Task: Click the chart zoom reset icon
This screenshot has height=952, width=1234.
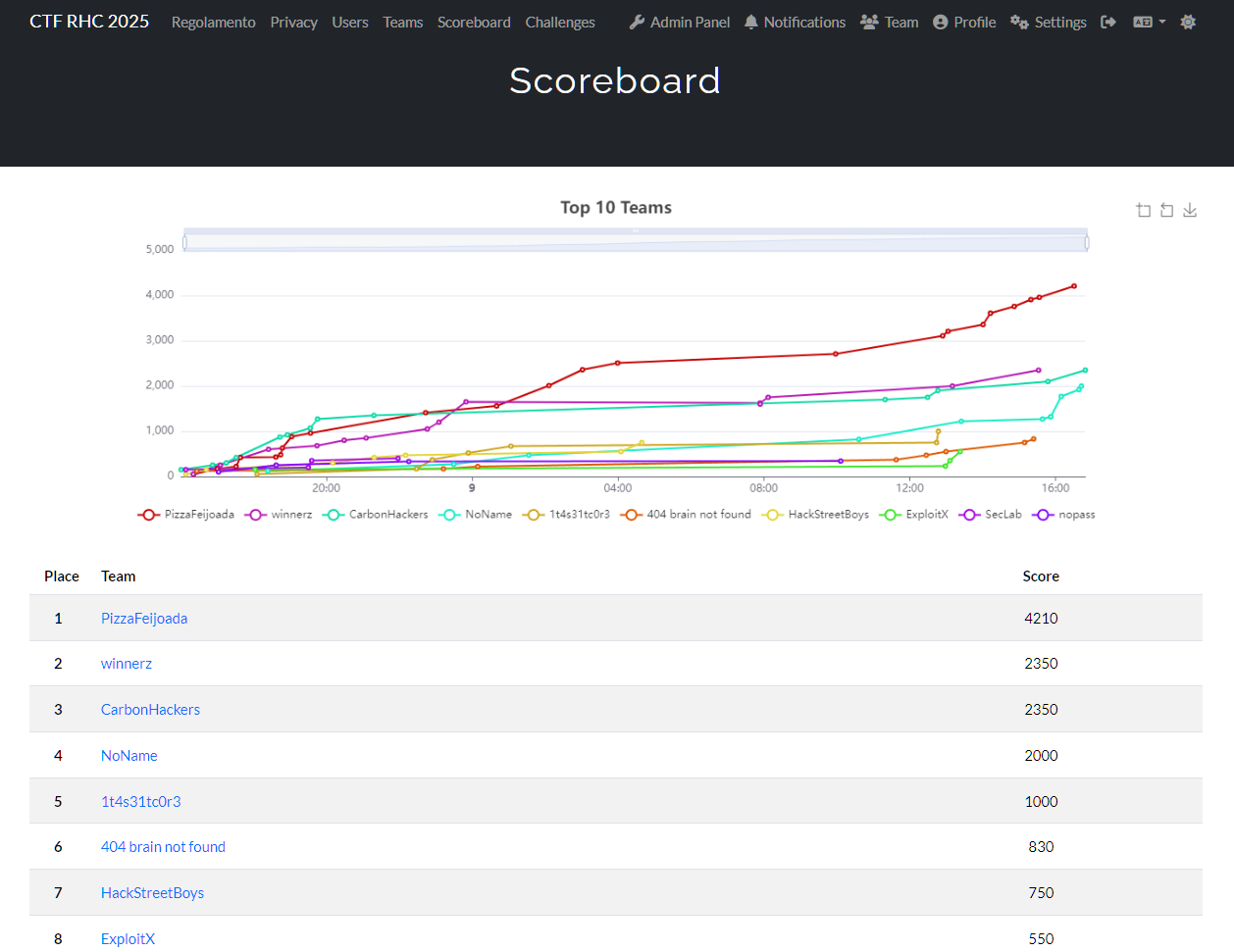Action: click(x=1166, y=210)
